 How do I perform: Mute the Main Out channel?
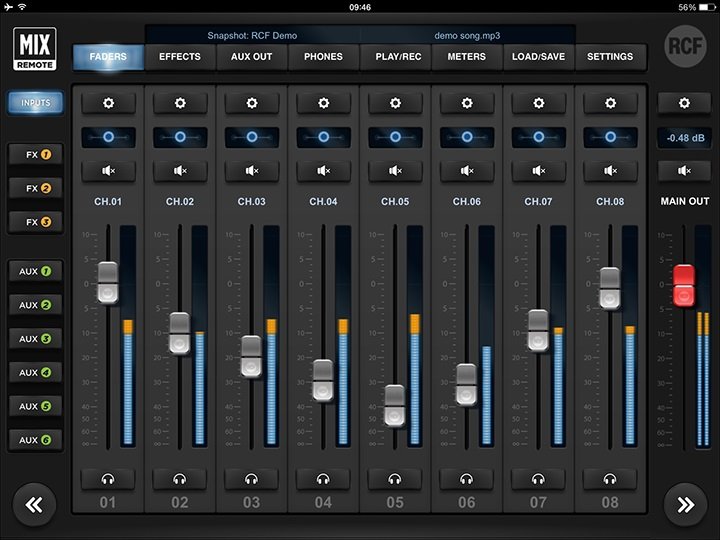(x=684, y=171)
